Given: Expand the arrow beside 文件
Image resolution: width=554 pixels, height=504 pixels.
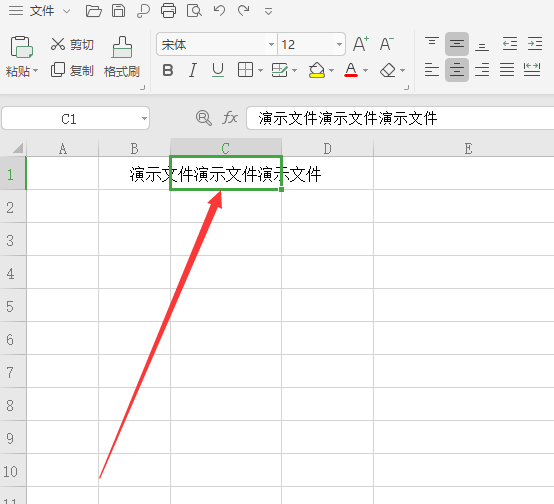Looking at the screenshot, I should click(66, 11).
